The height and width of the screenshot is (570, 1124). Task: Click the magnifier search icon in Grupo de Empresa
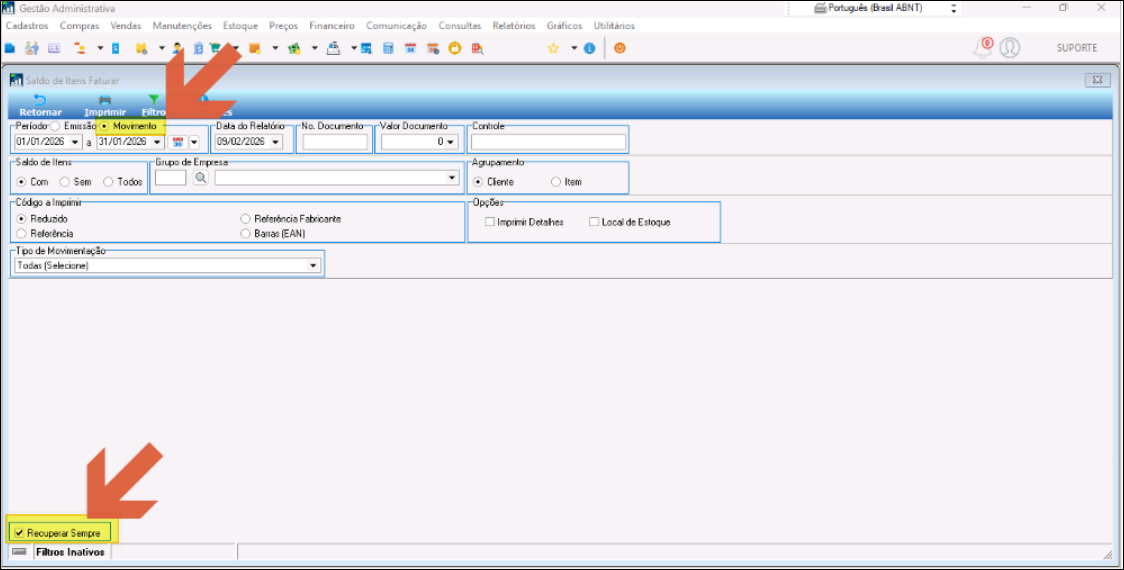click(x=200, y=178)
